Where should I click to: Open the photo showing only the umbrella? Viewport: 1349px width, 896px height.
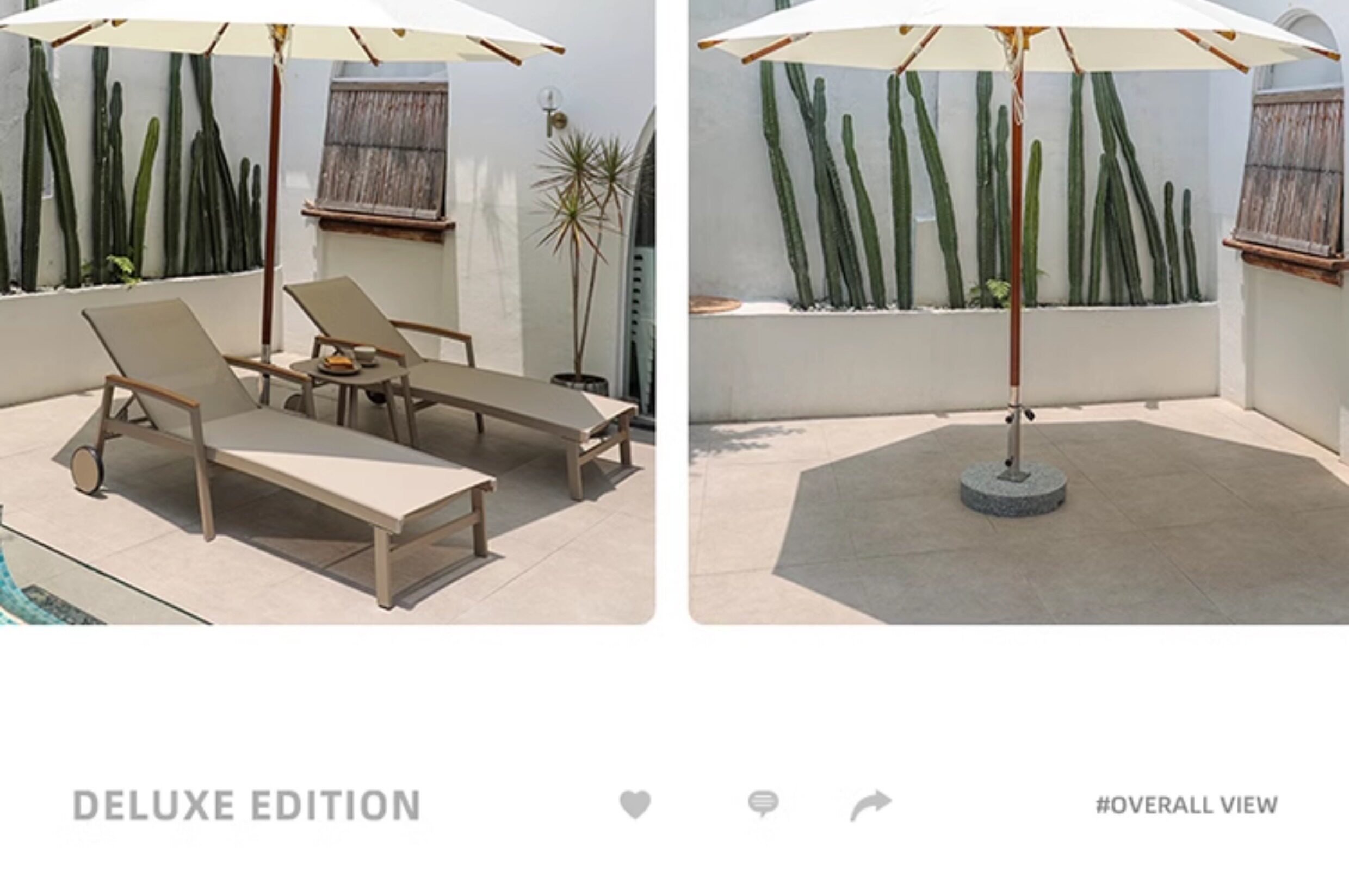click(1019, 312)
